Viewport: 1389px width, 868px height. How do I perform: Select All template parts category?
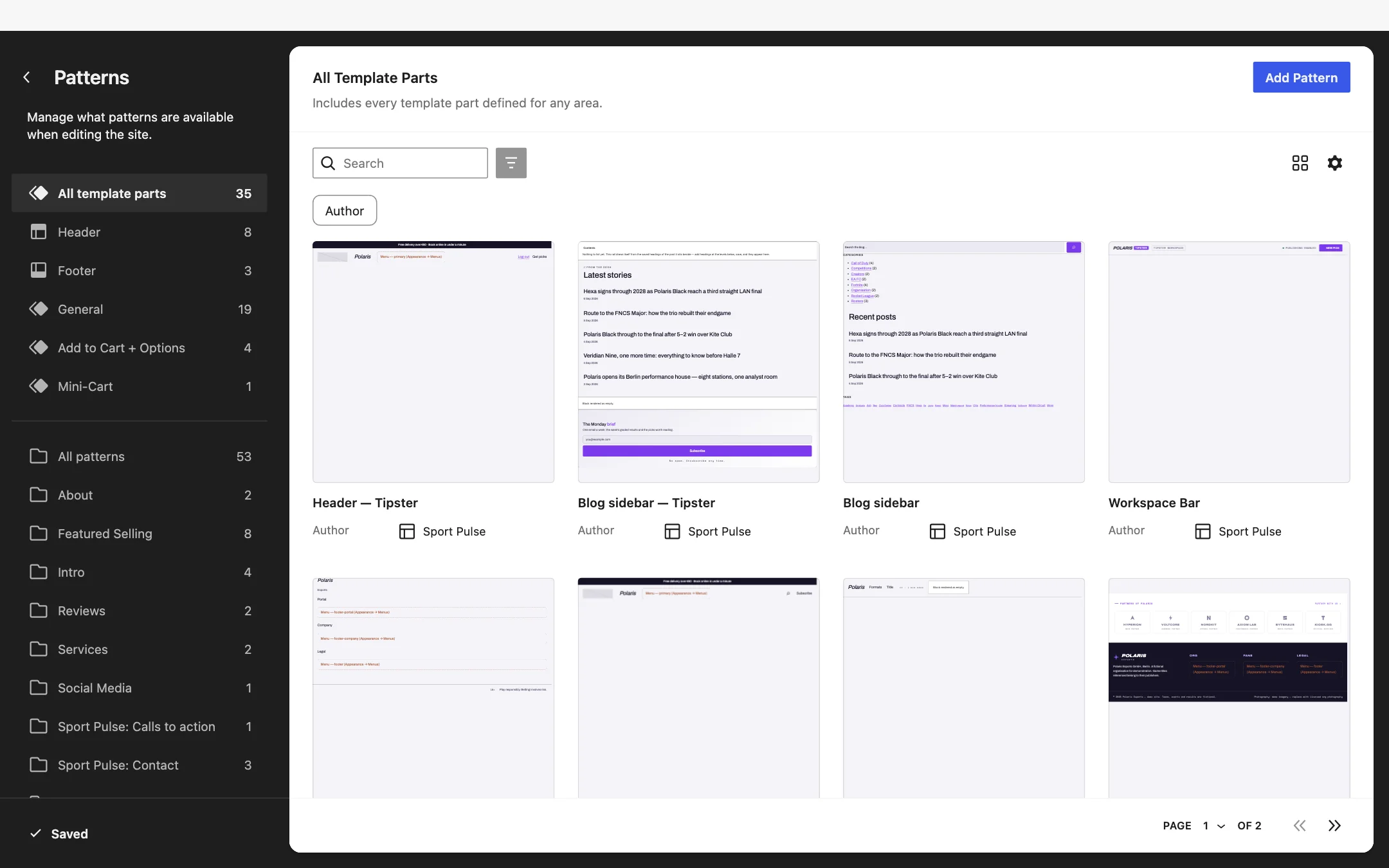140,193
